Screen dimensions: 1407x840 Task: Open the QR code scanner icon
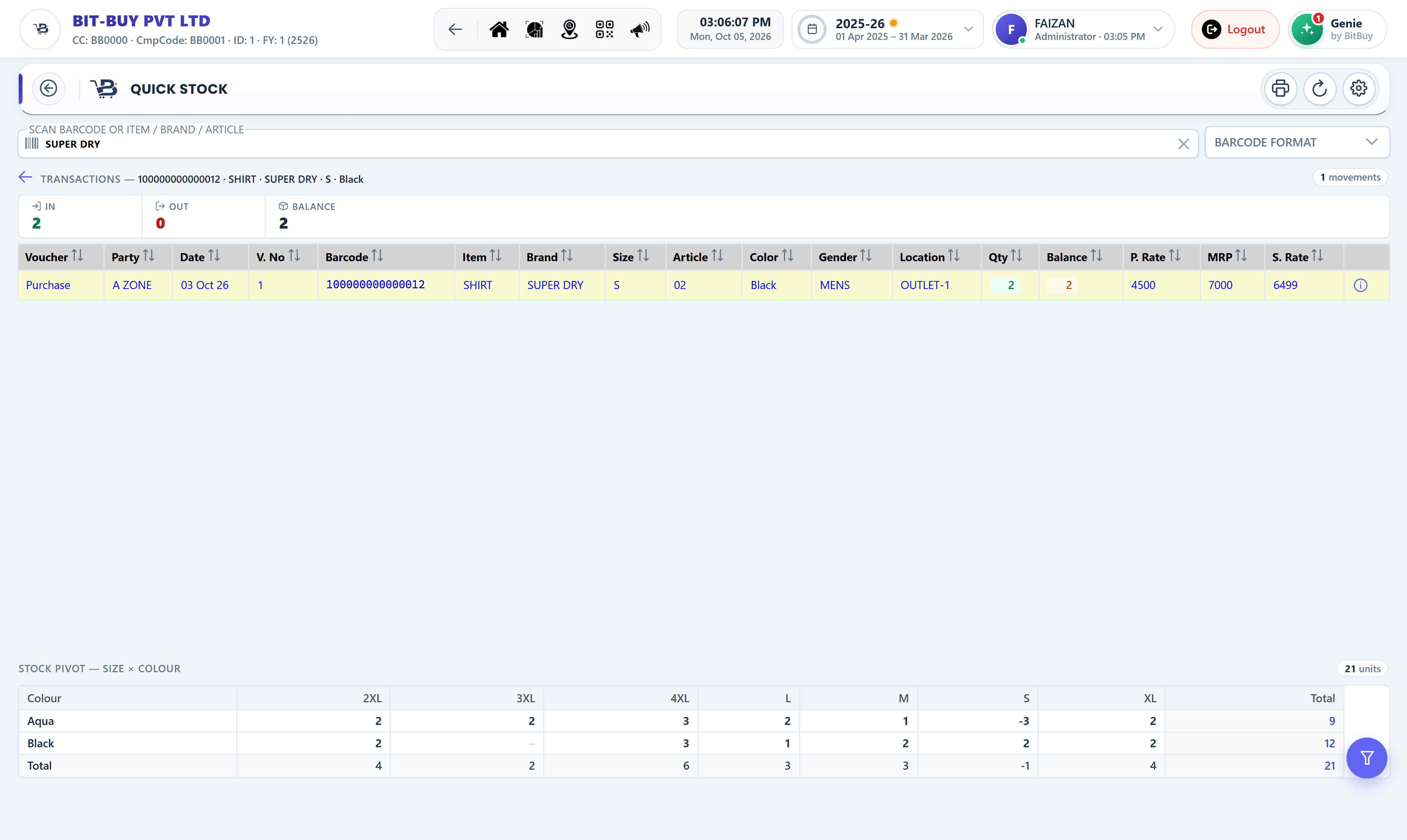pyautogui.click(x=605, y=29)
